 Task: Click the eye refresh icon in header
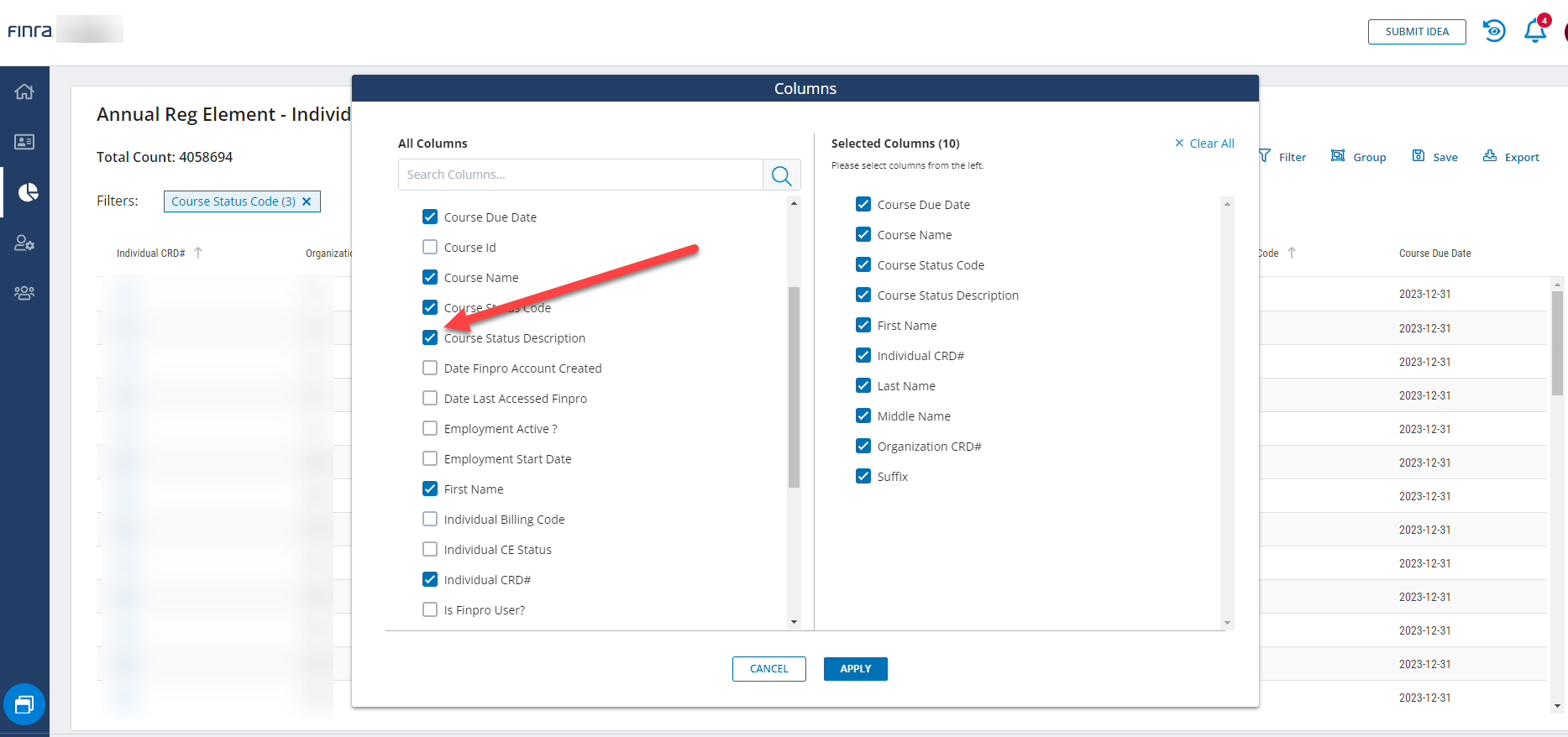(x=1493, y=31)
